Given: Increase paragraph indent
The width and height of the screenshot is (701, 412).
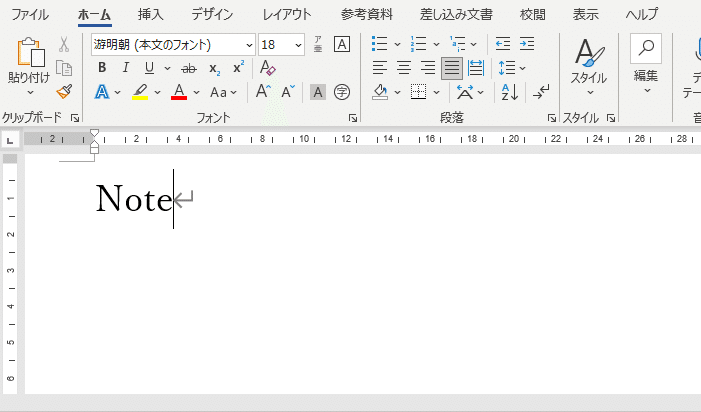Looking at the screenshot, I should pyautogui.click(x=527, y=44).
